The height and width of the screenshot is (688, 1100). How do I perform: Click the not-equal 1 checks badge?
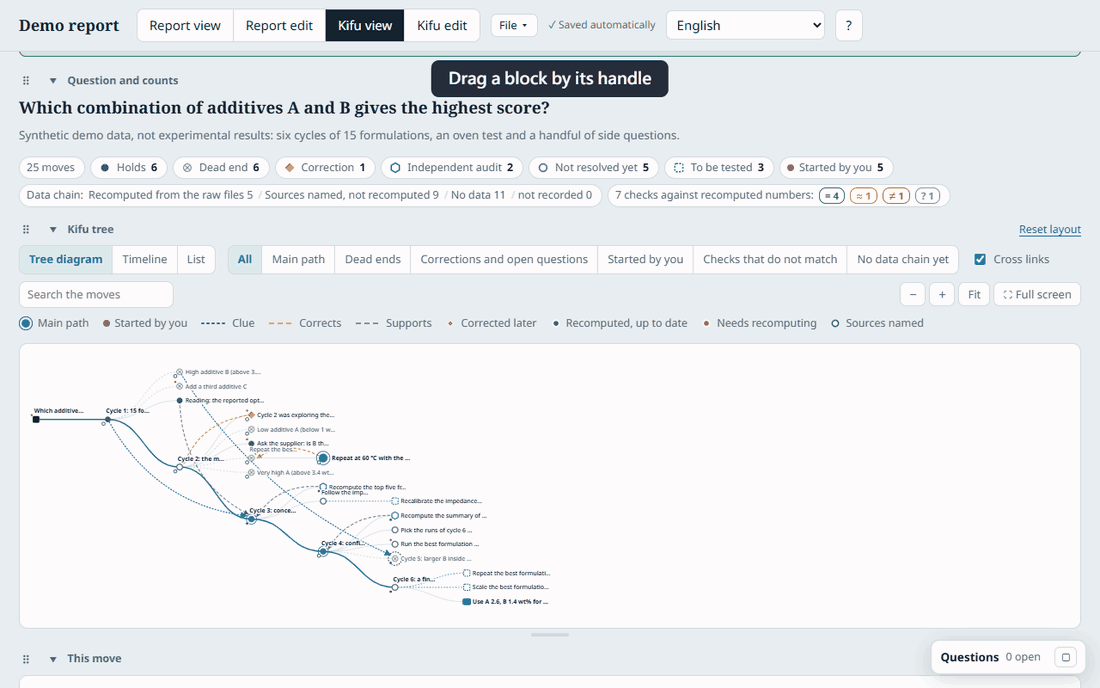896,196
